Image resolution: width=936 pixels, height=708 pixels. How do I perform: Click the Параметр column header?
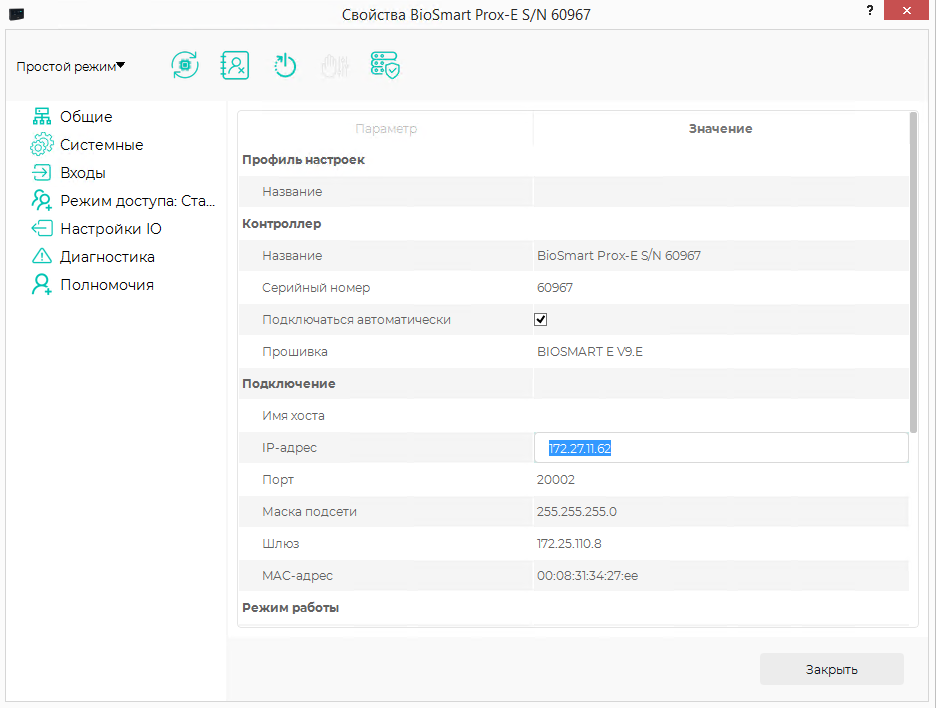pos(386,128)
